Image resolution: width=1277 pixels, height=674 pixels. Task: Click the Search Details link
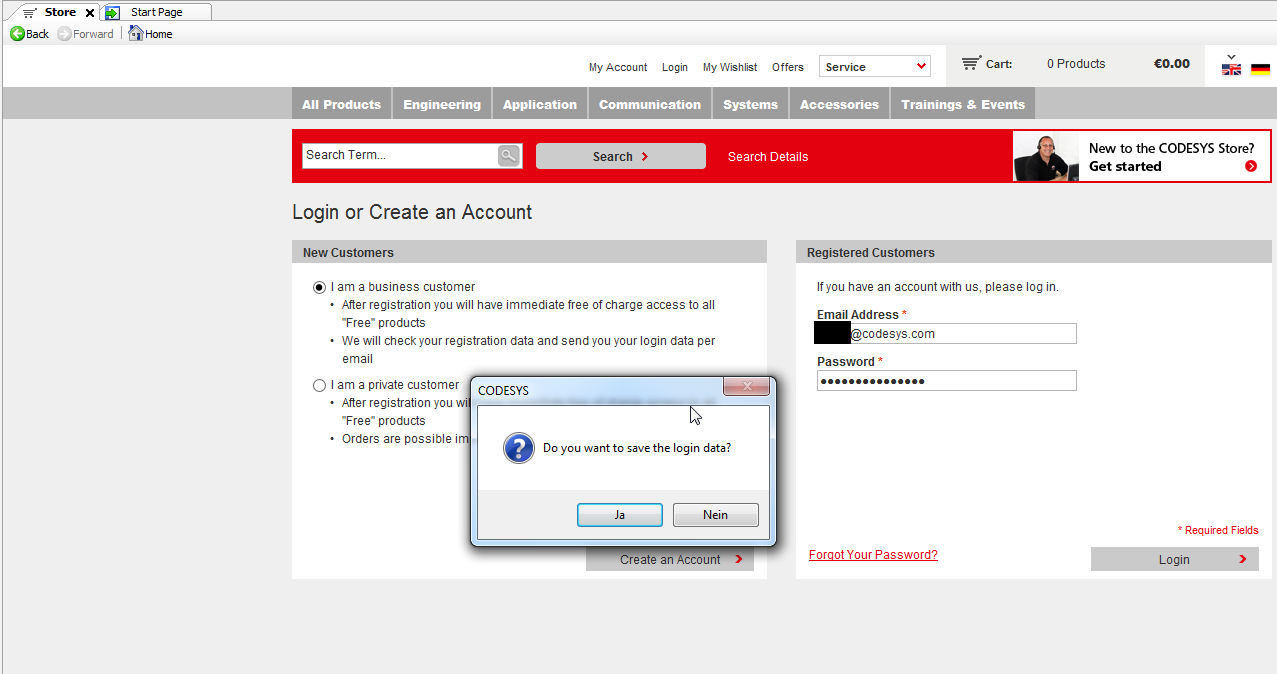[x=767, y=157]
